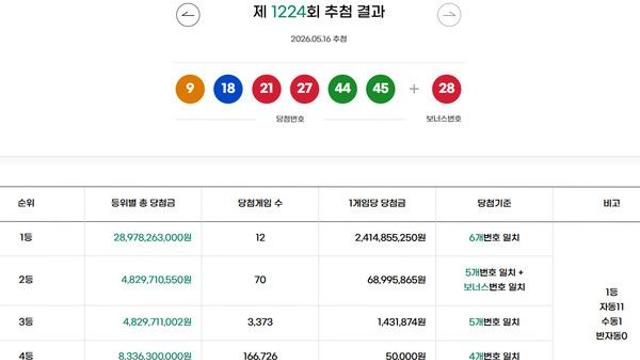Select the red ball numbered 21
This screenshot has height=360, width=640.
click(x=266, y=89)
